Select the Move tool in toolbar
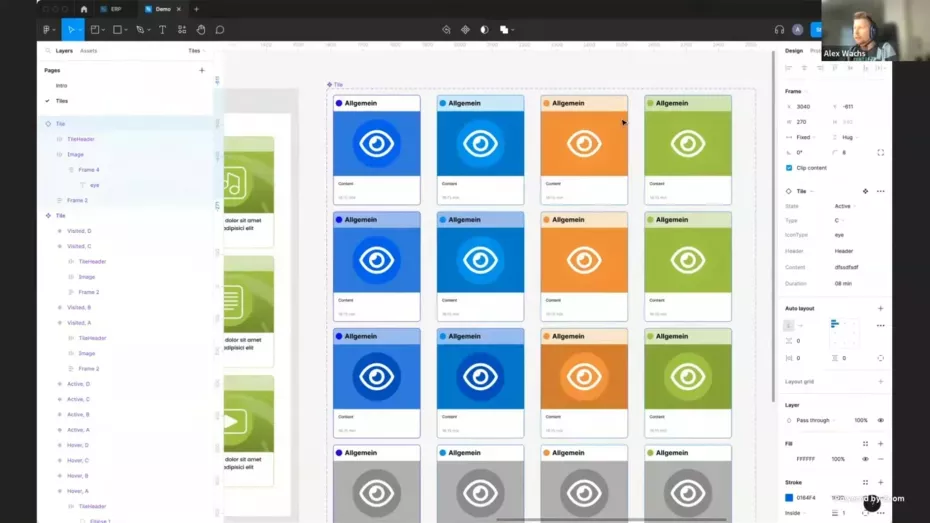Image resolution: width=930 pixels, height=523 pixels. (x=70, y=30)
